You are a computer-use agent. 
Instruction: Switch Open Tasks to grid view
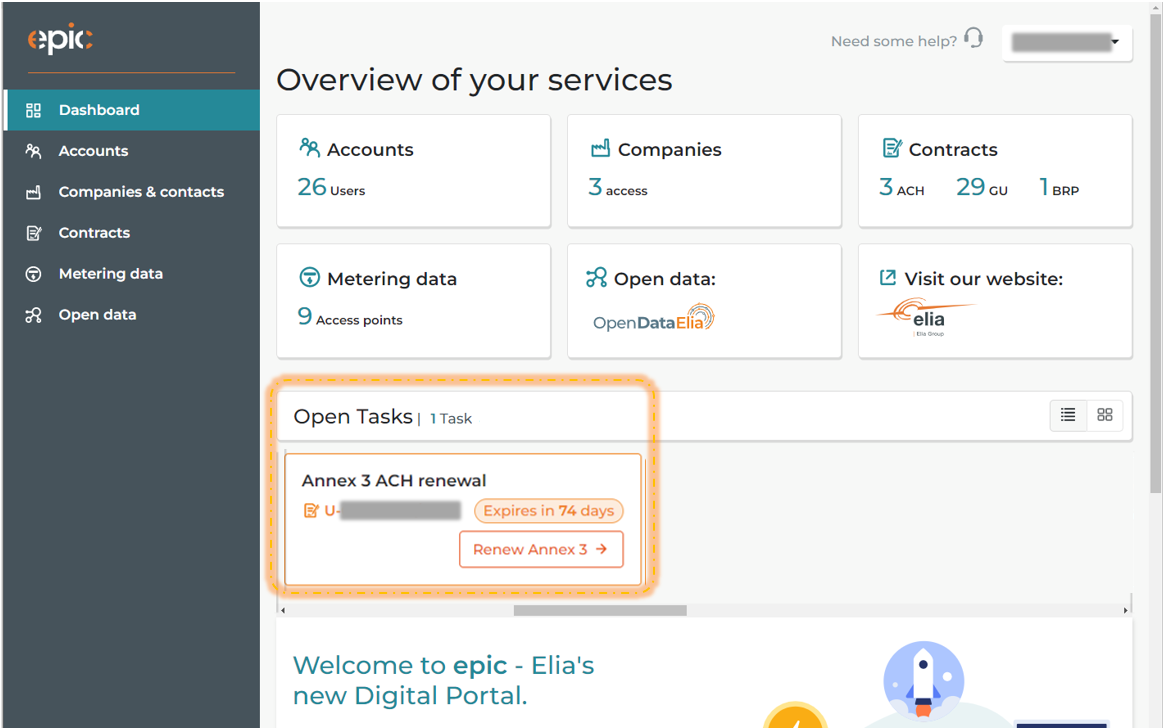1105,415
